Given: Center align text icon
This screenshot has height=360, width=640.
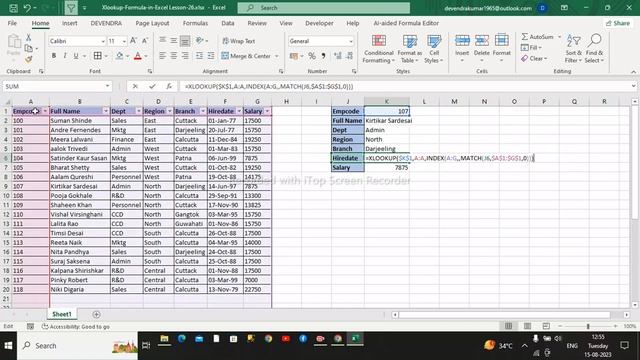Looking at the screenshot, I should pyautogui.click(x=173, y=56).
